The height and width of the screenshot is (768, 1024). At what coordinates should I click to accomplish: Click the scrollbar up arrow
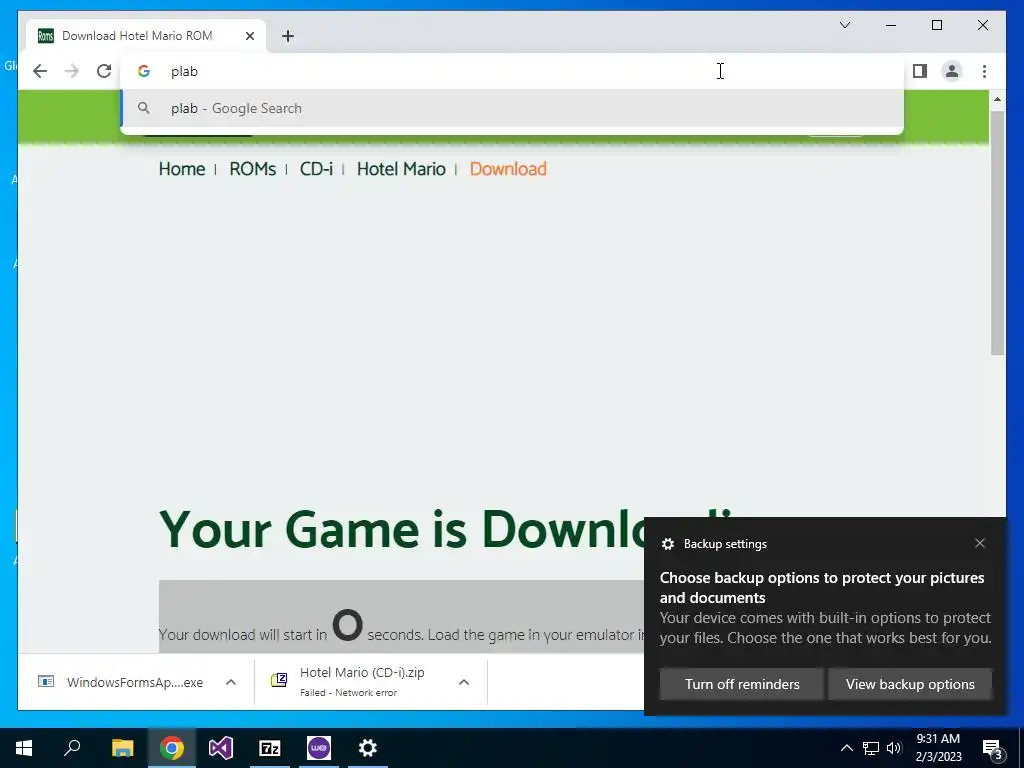pyautogui.click(x=997, y=99)
